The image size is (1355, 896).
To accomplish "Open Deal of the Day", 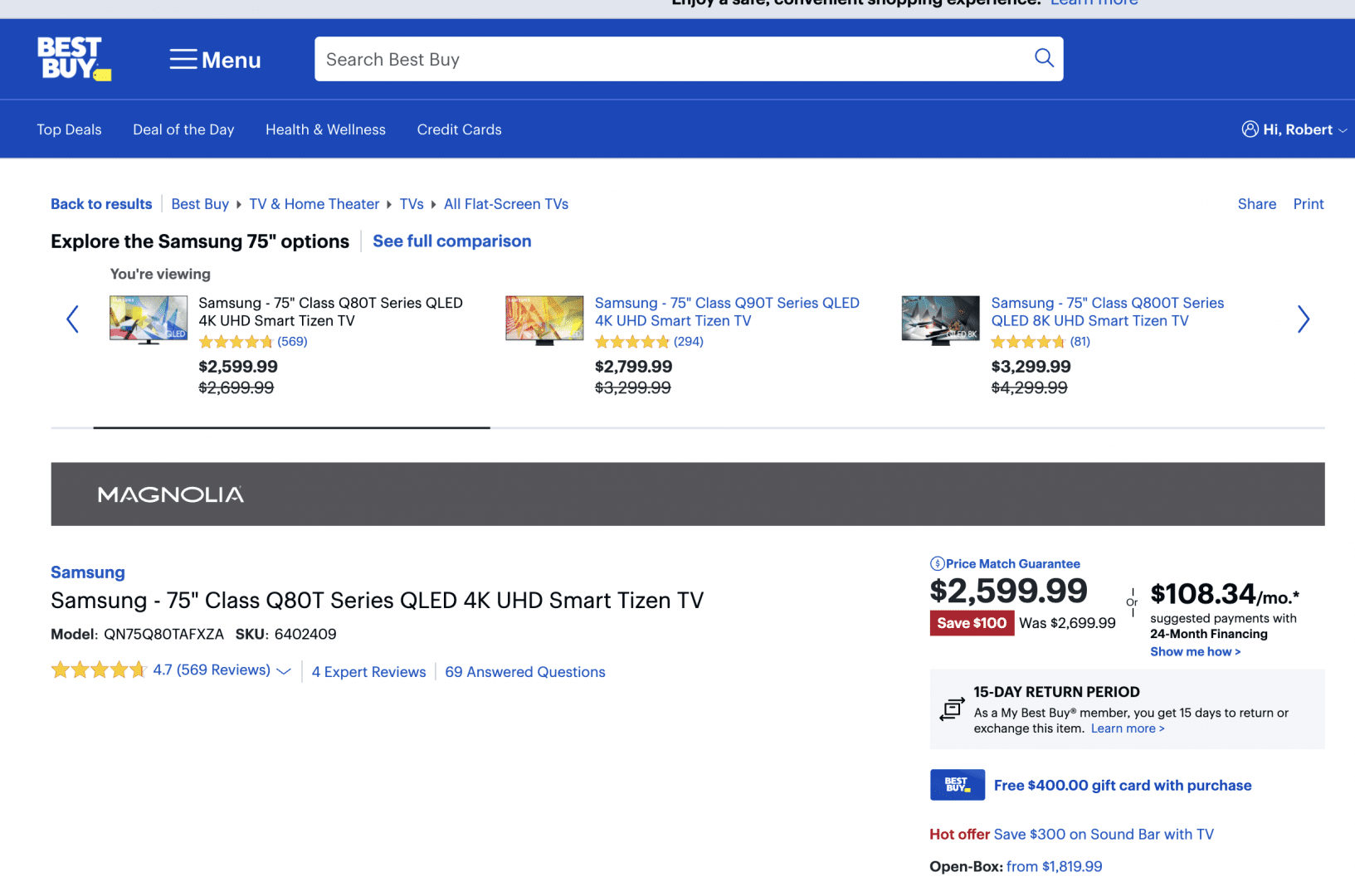I will [183, 129].
